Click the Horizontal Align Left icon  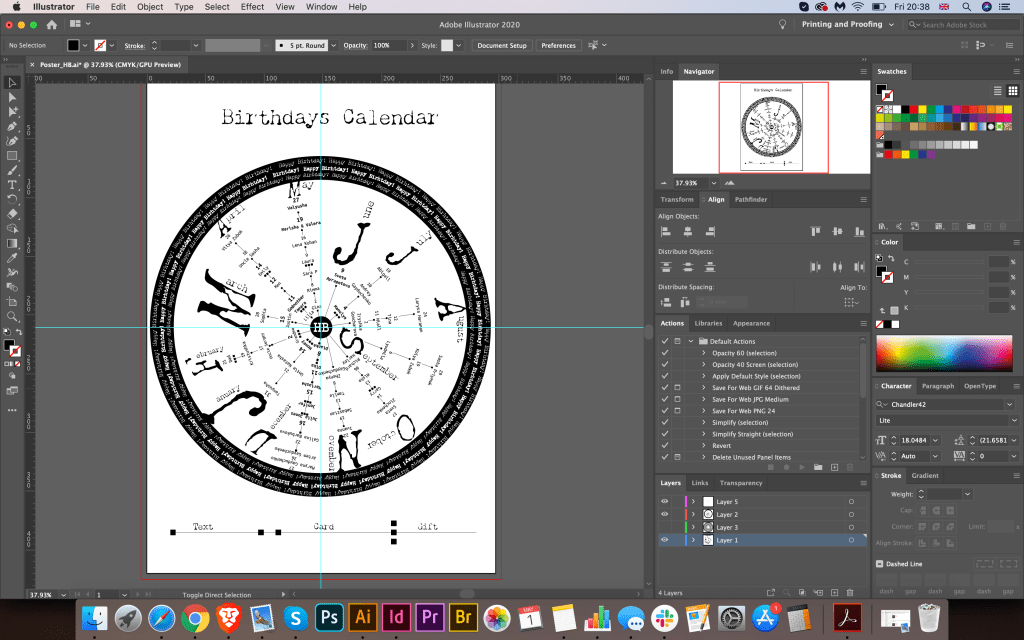[665, 231]
